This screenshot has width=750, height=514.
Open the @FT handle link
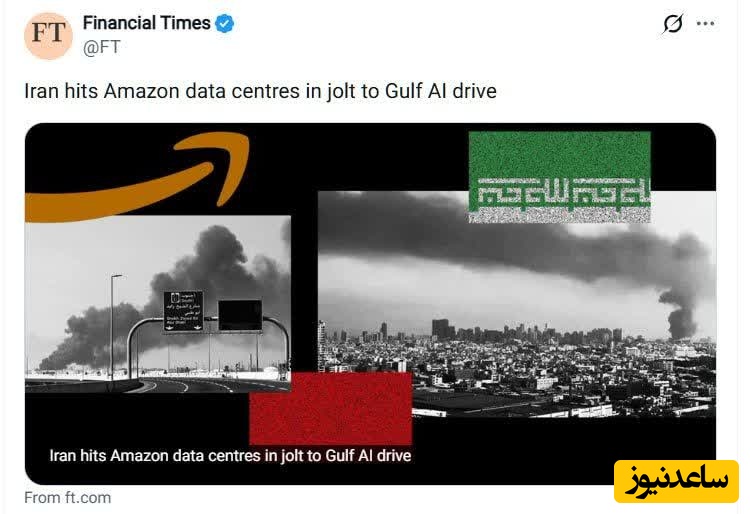point(101,47)
